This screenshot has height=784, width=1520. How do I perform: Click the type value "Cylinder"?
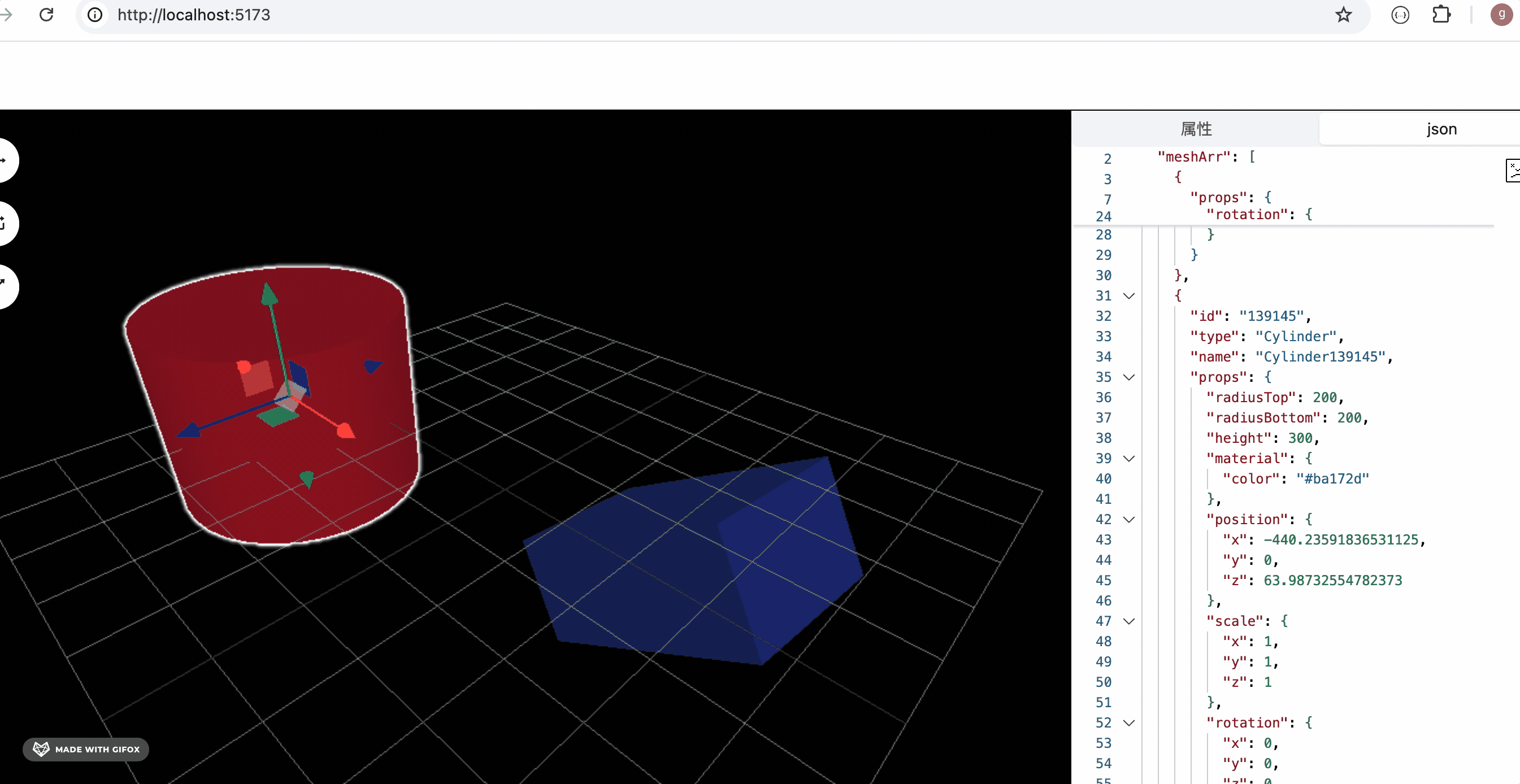1295,336
